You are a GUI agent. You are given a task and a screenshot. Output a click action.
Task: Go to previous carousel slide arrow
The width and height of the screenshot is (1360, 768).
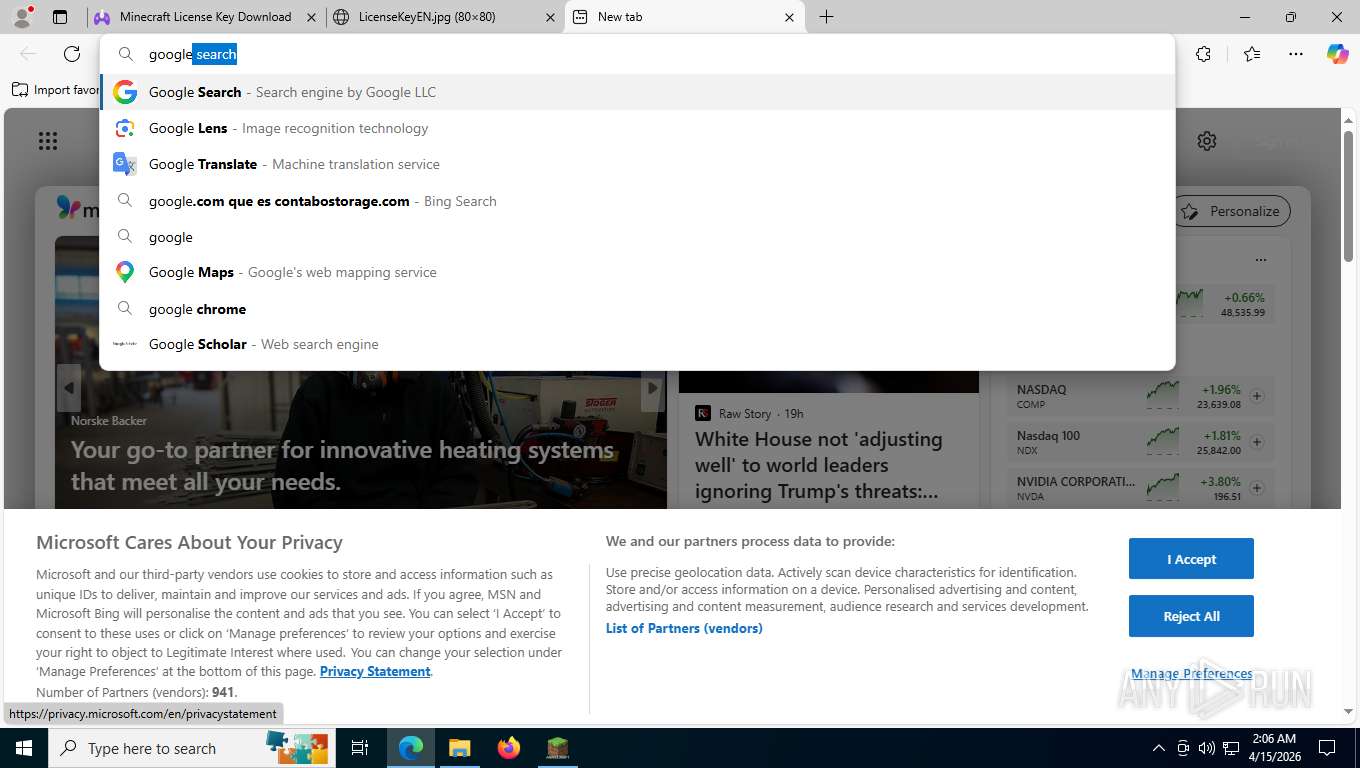click(x=68, y=388)
